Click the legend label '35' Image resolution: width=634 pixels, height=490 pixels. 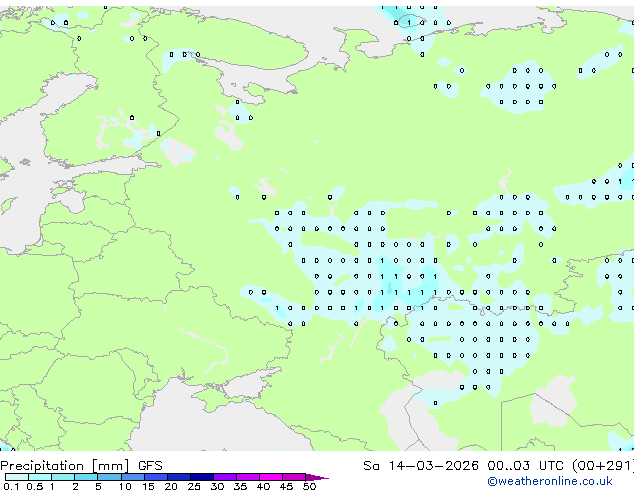pyautogui.click(x=240, y=486)
